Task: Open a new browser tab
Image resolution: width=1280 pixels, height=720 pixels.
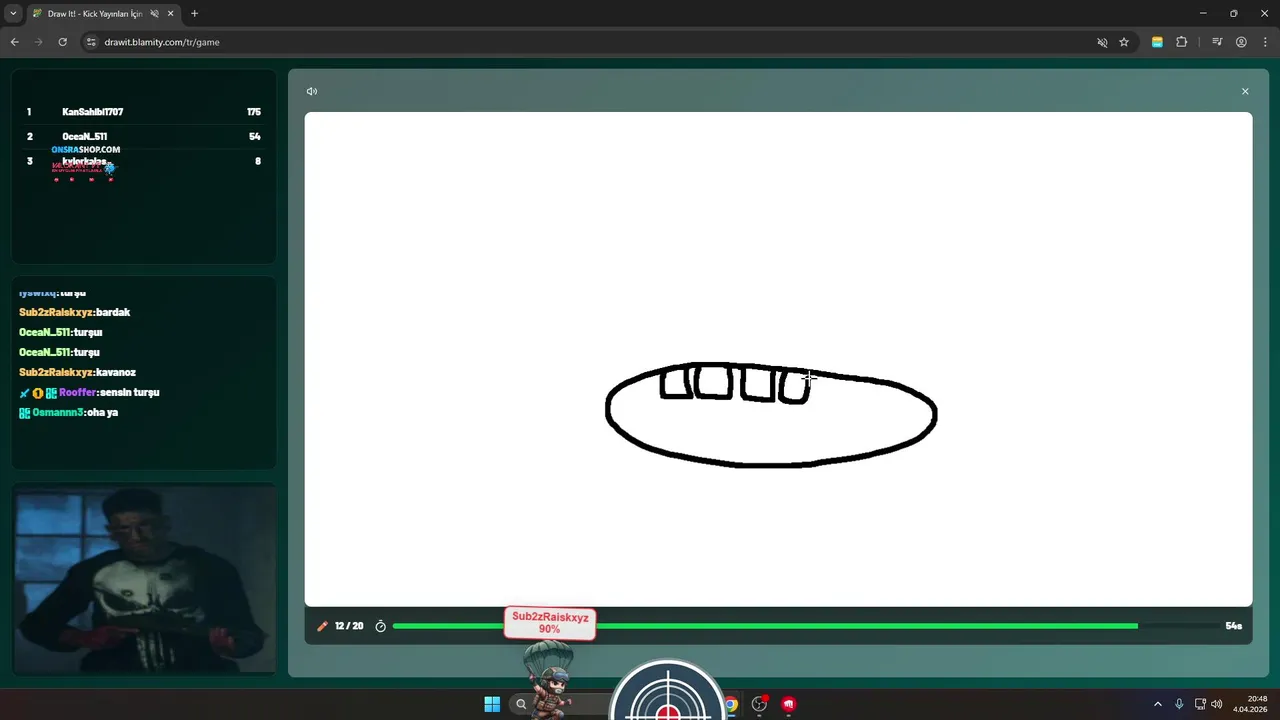Action: click(x=194, y=14)
